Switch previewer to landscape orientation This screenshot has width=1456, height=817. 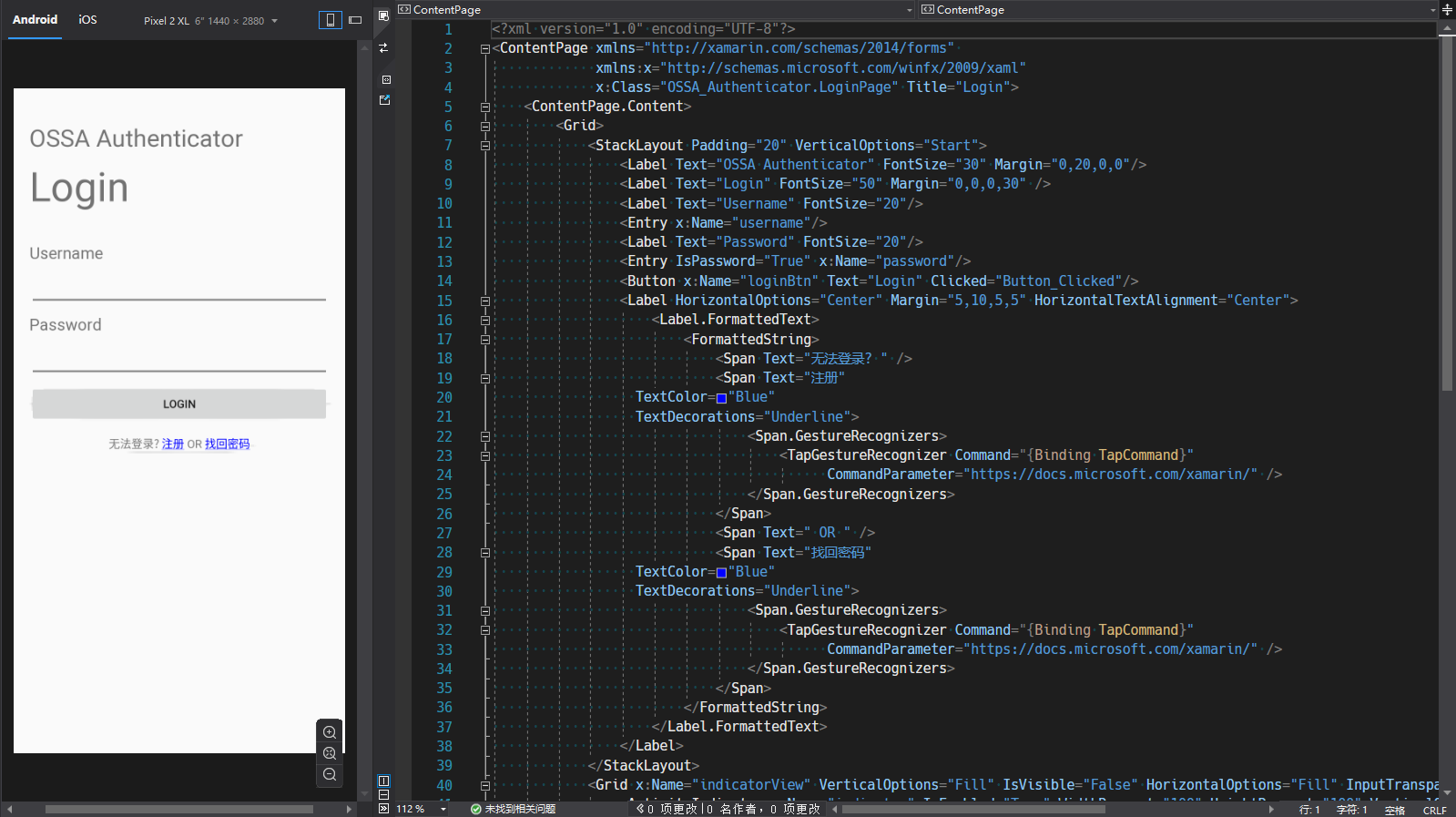(355, 20)
